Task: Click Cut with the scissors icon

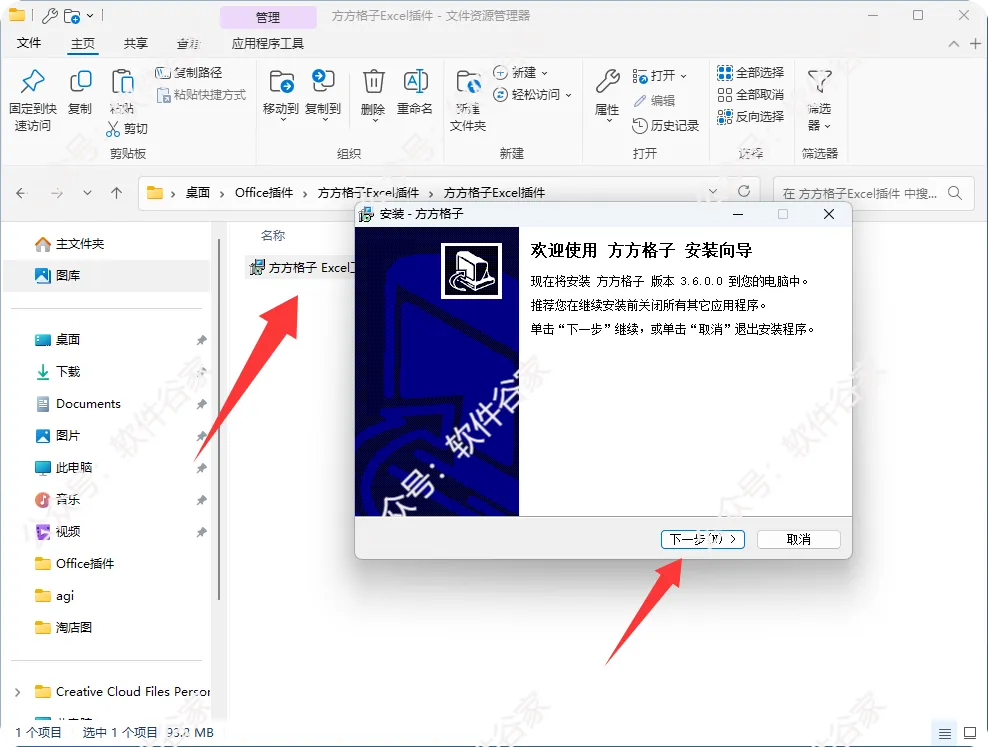Action: (127, 129)
